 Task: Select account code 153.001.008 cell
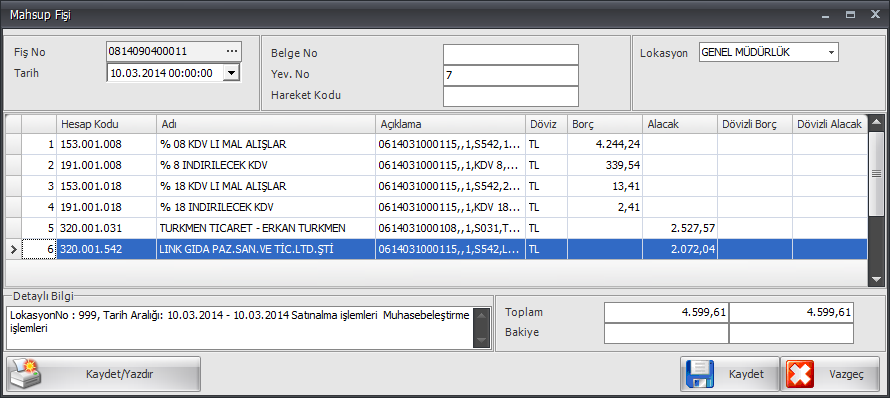[x=106, y=144]
